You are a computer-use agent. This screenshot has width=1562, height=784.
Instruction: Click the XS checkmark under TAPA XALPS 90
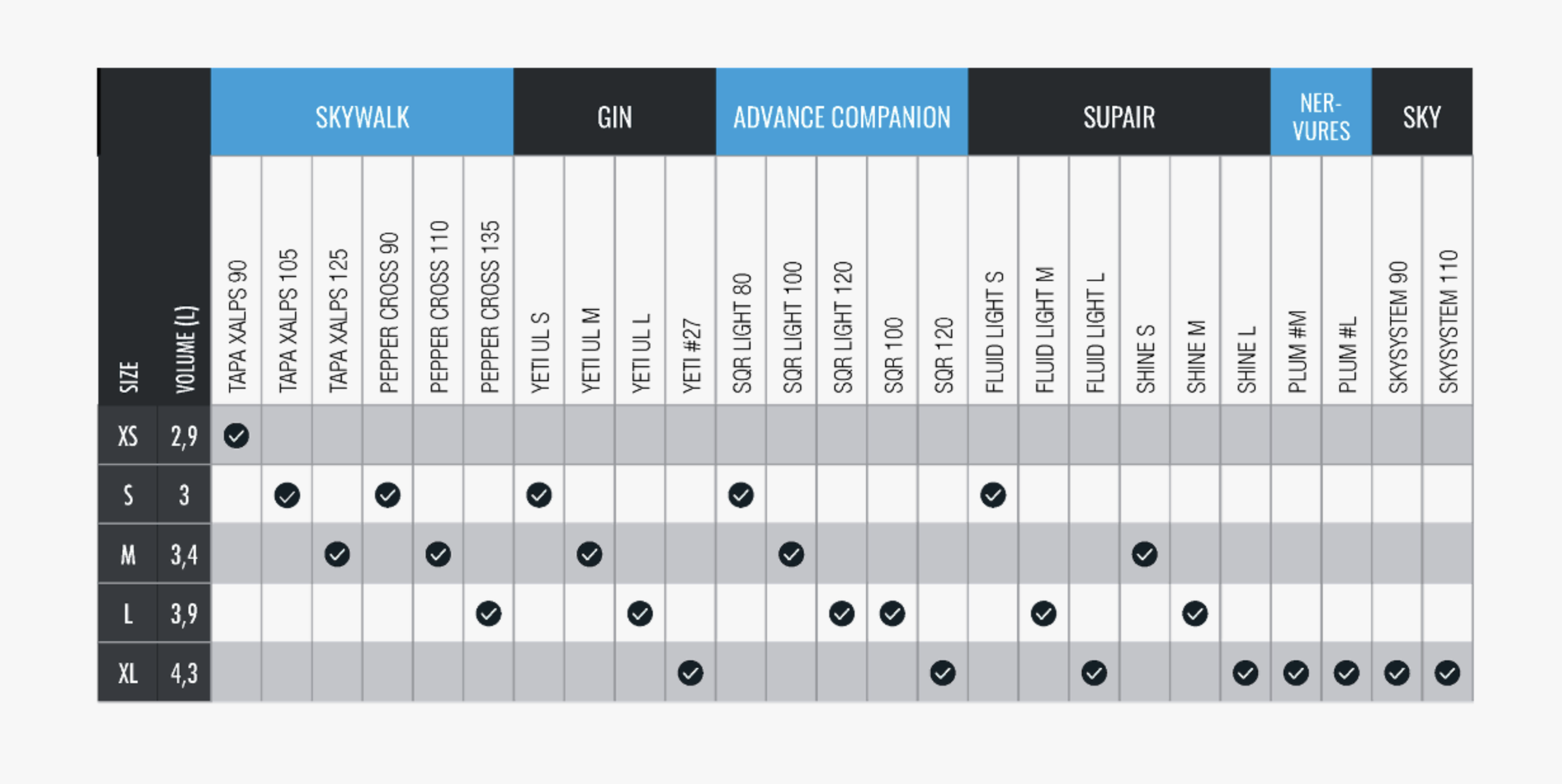point(236,436)
